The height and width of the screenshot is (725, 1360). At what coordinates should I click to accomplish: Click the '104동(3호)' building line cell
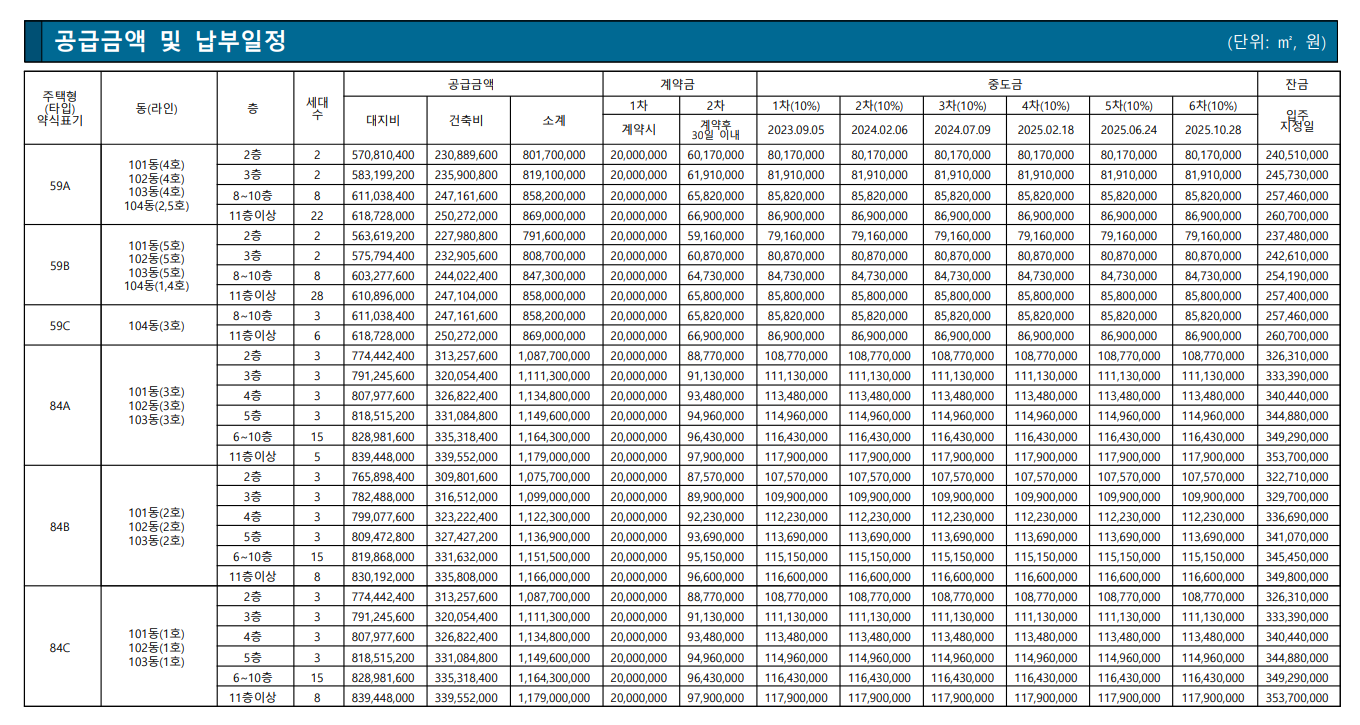click(x=158, y=326)
